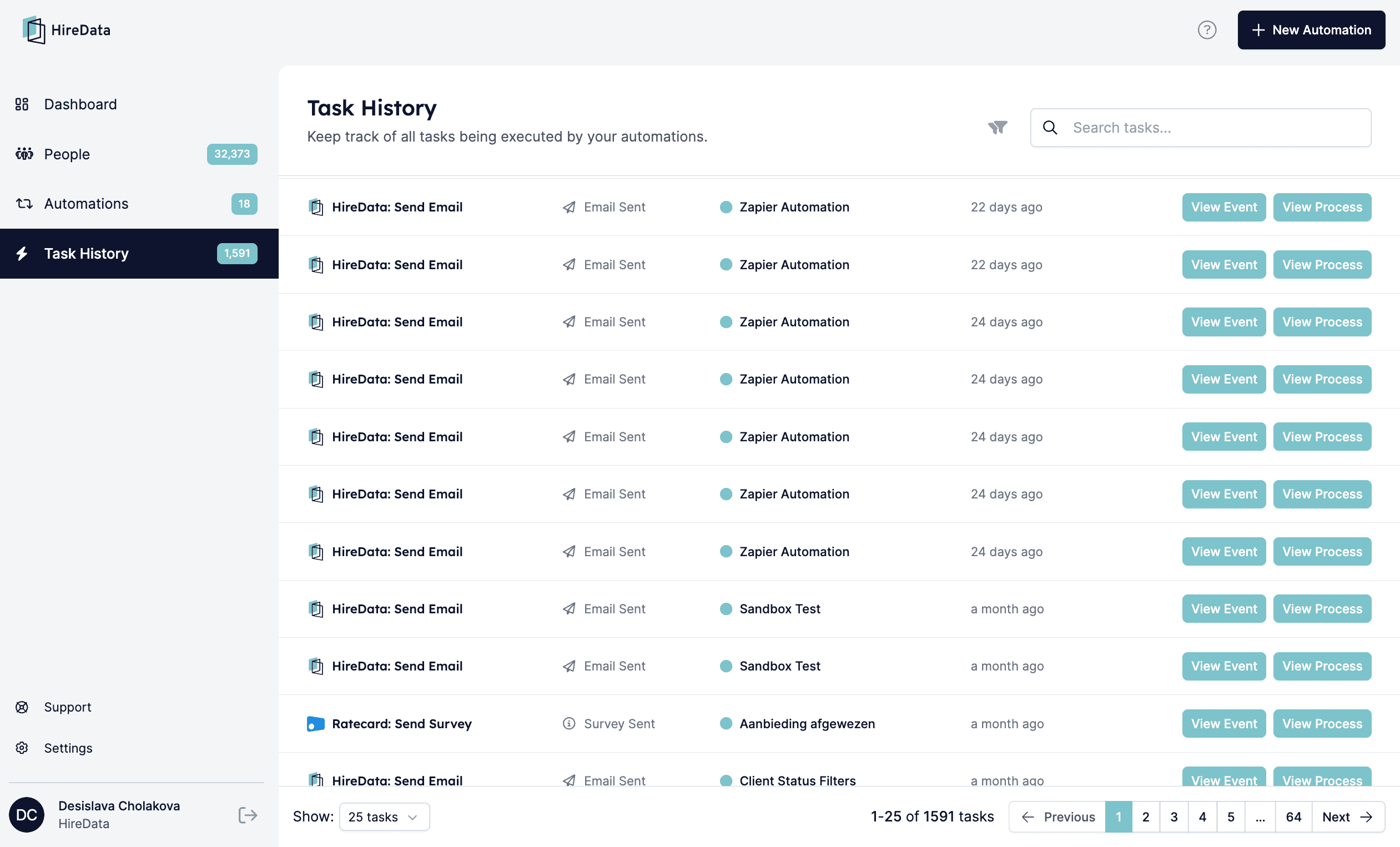Click the Survey Sent info circle icon
The height and width of the screenshot is (847, 1400).
[x=569, y=723]
